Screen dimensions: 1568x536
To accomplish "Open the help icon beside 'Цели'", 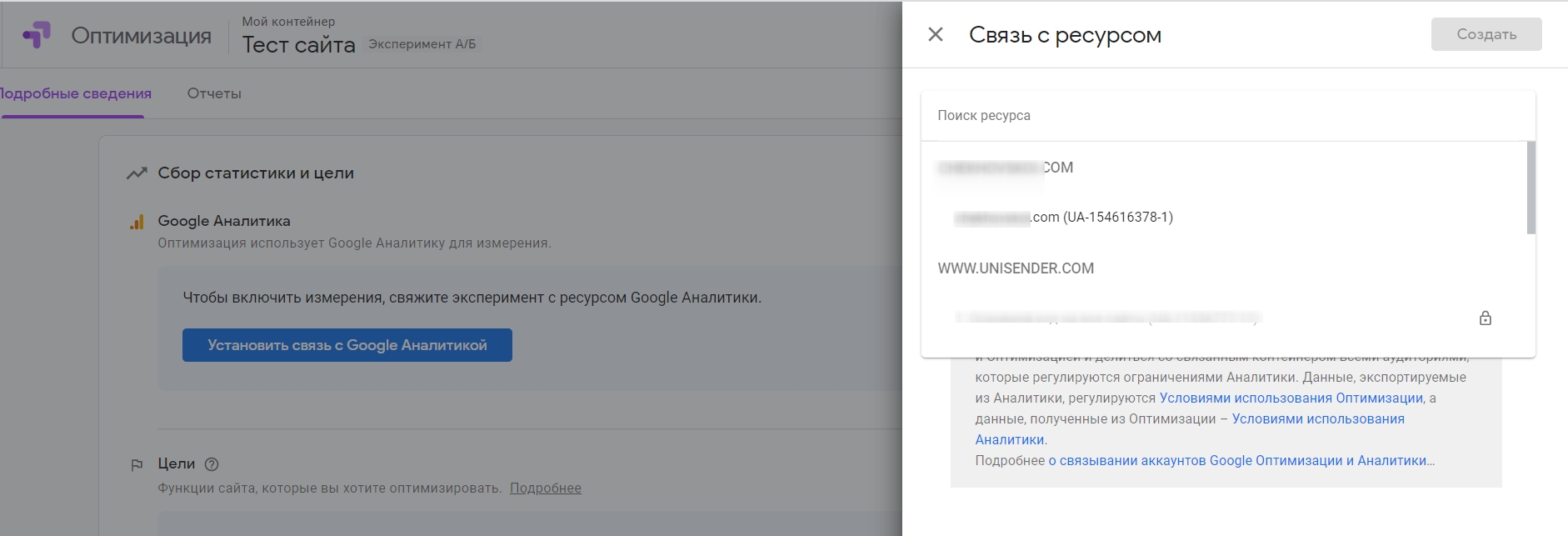I will click(212, 464).
